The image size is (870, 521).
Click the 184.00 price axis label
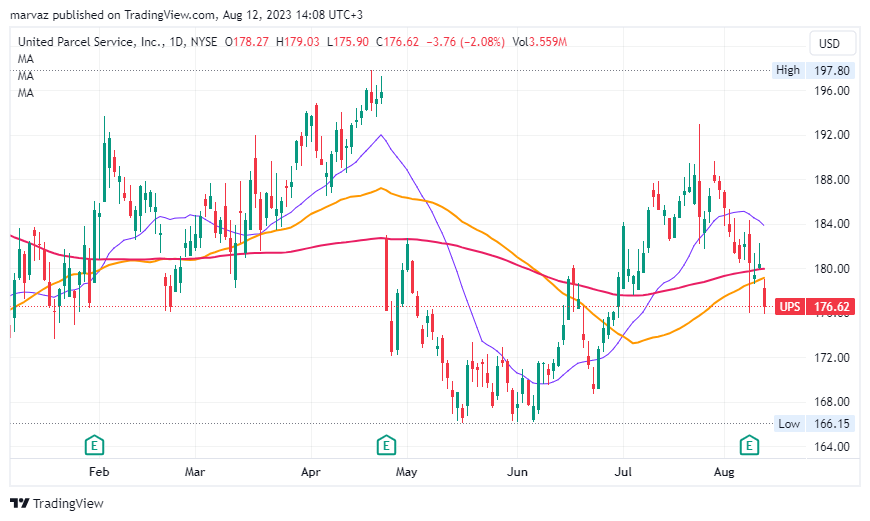[x=832, y=224]
